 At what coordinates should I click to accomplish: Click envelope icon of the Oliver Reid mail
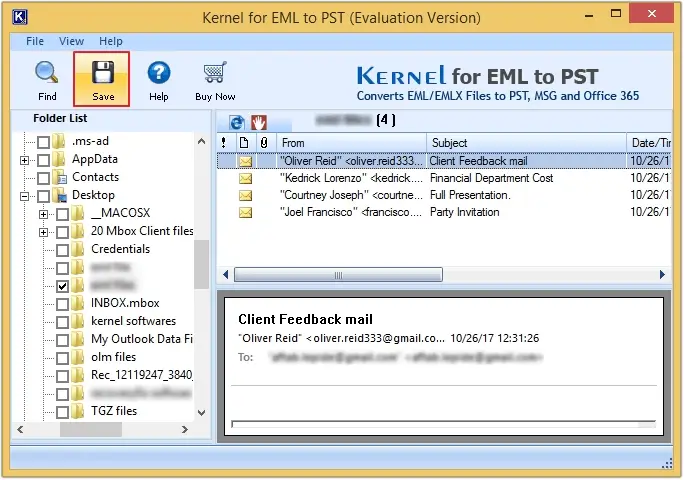point(246,161)
